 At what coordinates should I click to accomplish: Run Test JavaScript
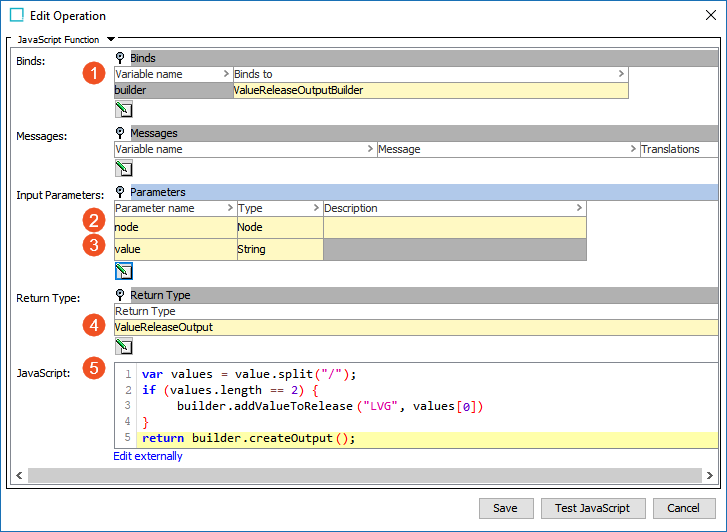click(x=592, y=508)
